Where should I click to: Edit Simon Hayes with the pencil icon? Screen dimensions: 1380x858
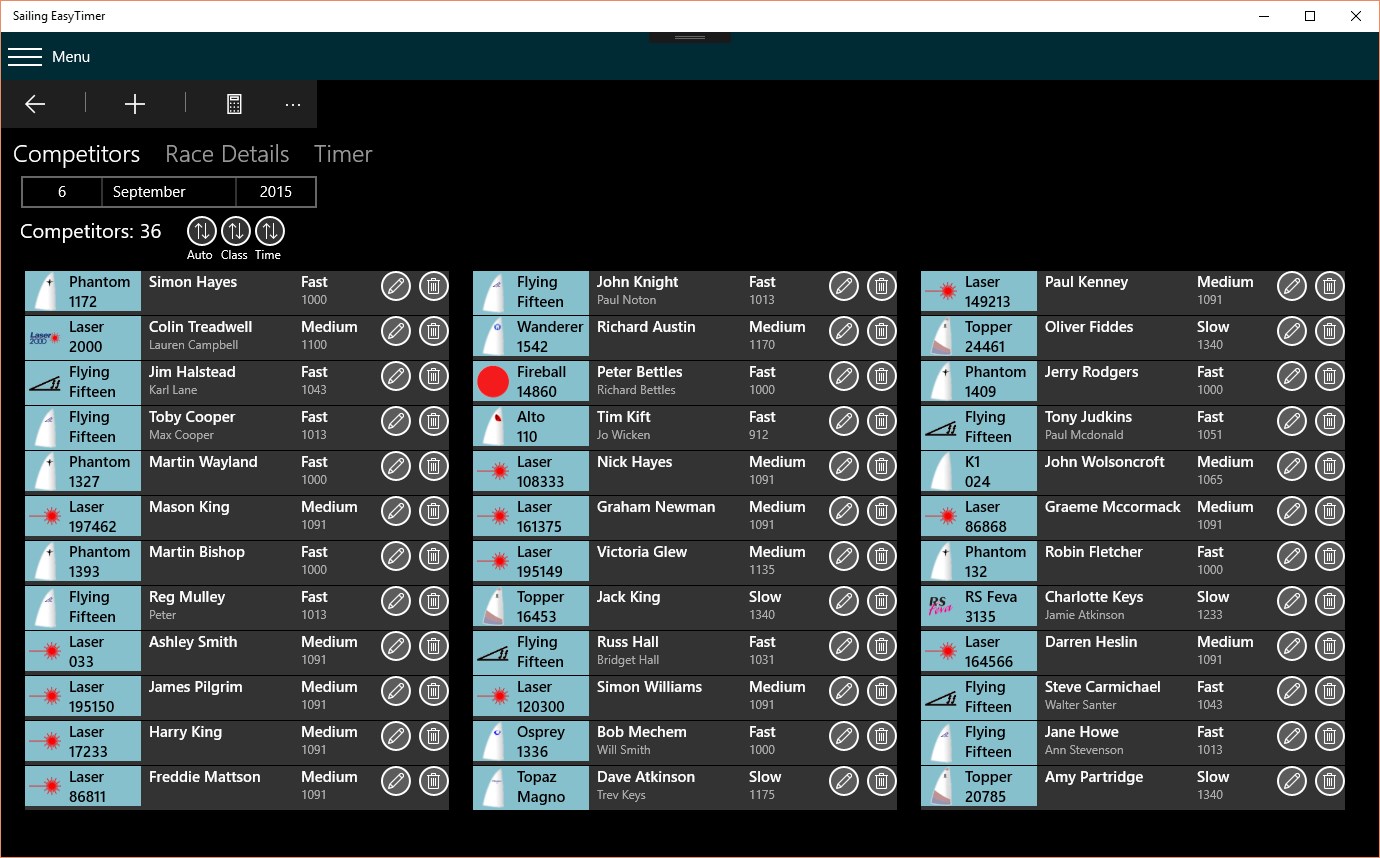(x=395, y=286)
